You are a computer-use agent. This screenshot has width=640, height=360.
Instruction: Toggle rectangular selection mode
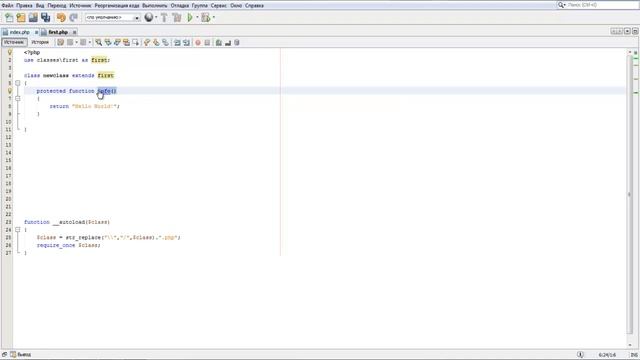pyautogui.click(x=136, y=42)
